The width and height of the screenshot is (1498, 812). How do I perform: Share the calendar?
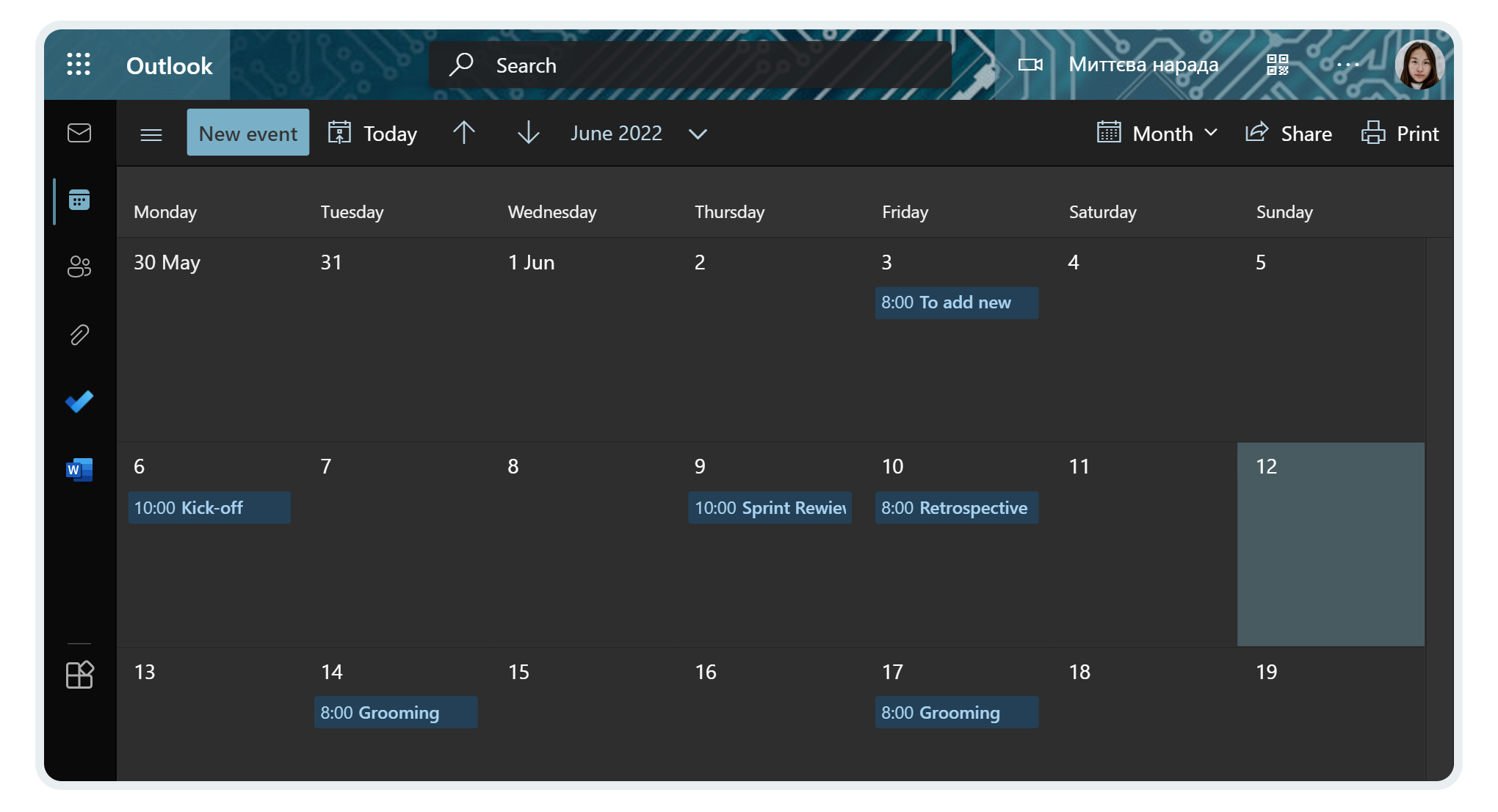1289,133
